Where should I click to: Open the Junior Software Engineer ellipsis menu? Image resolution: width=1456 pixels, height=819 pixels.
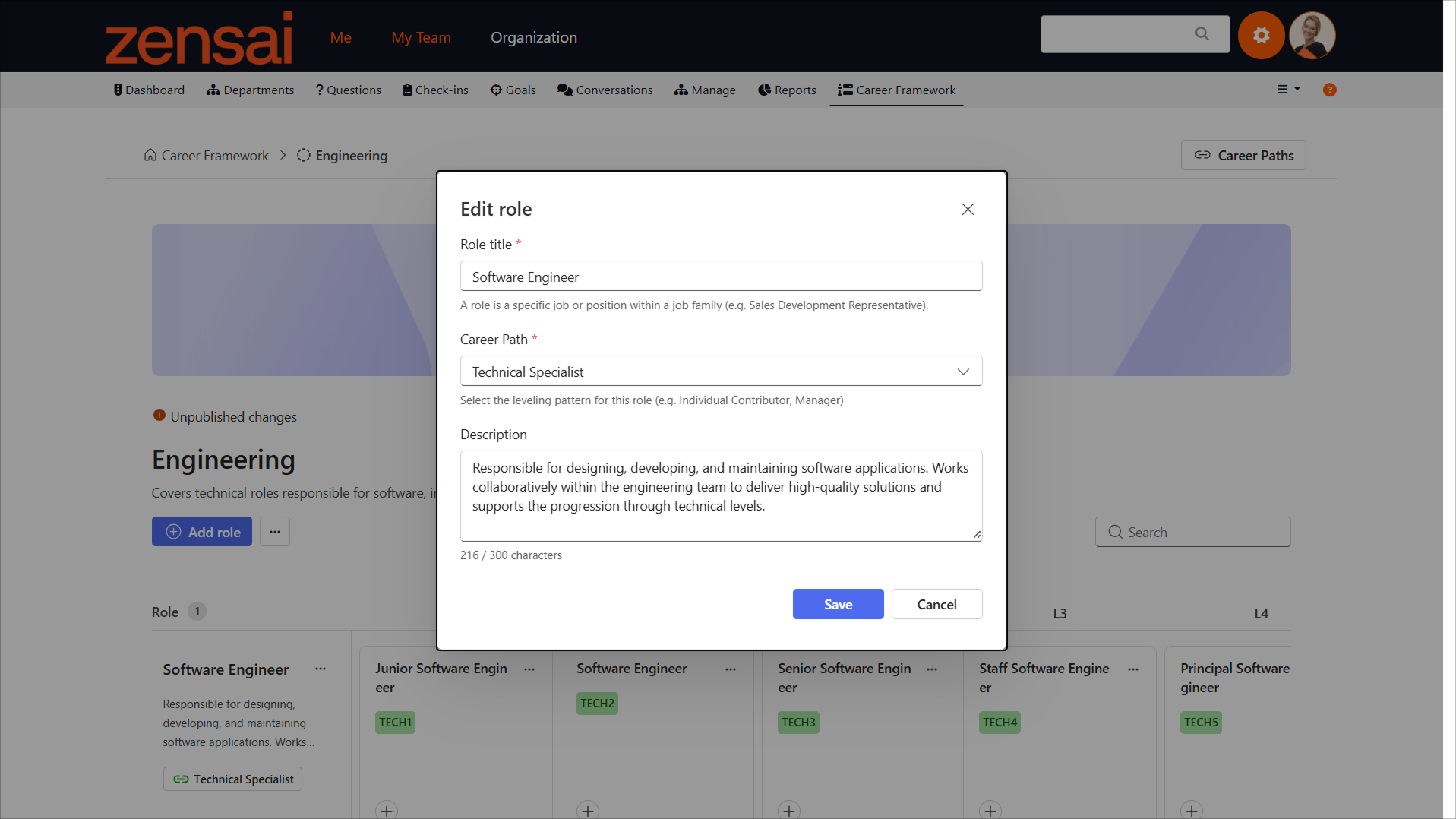coord(529,669)
